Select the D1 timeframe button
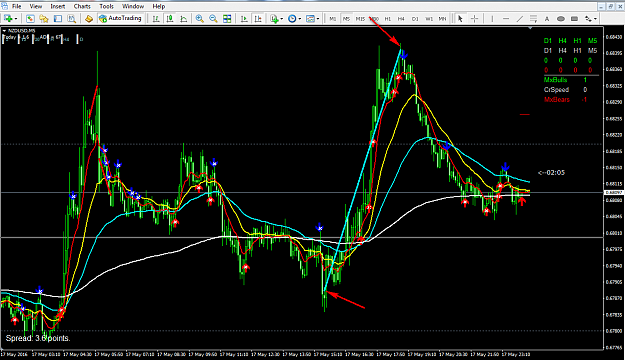Image resolution: width=625 pixels, height=361 pixels. click(415, 19)
